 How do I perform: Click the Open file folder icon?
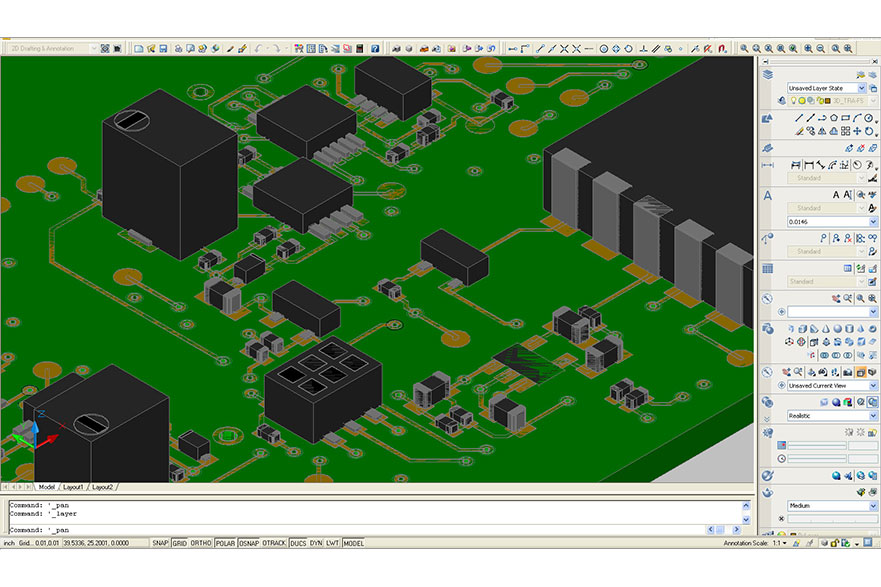click(150, 48)
